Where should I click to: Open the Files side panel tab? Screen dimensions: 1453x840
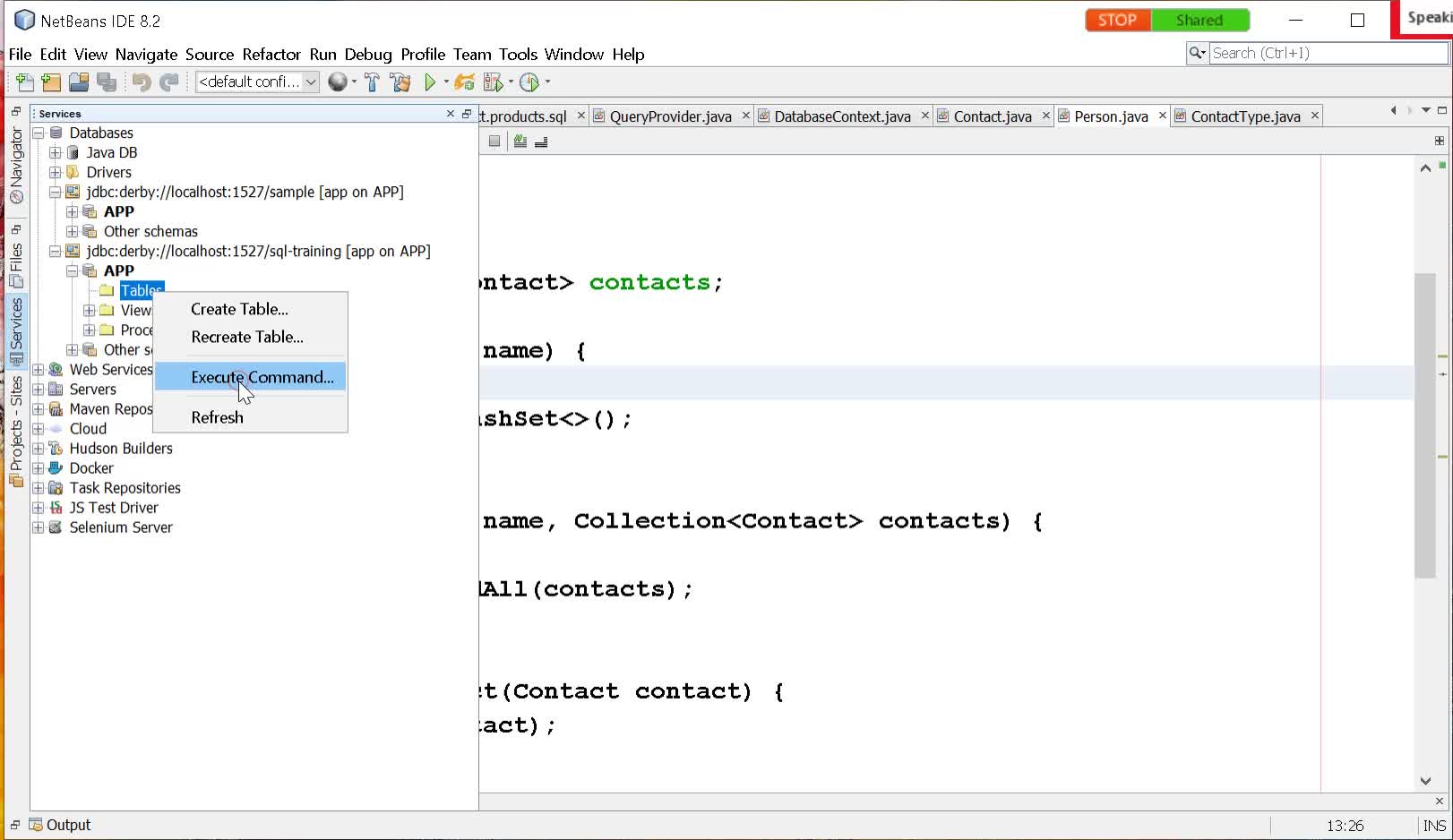click(16, 265)
